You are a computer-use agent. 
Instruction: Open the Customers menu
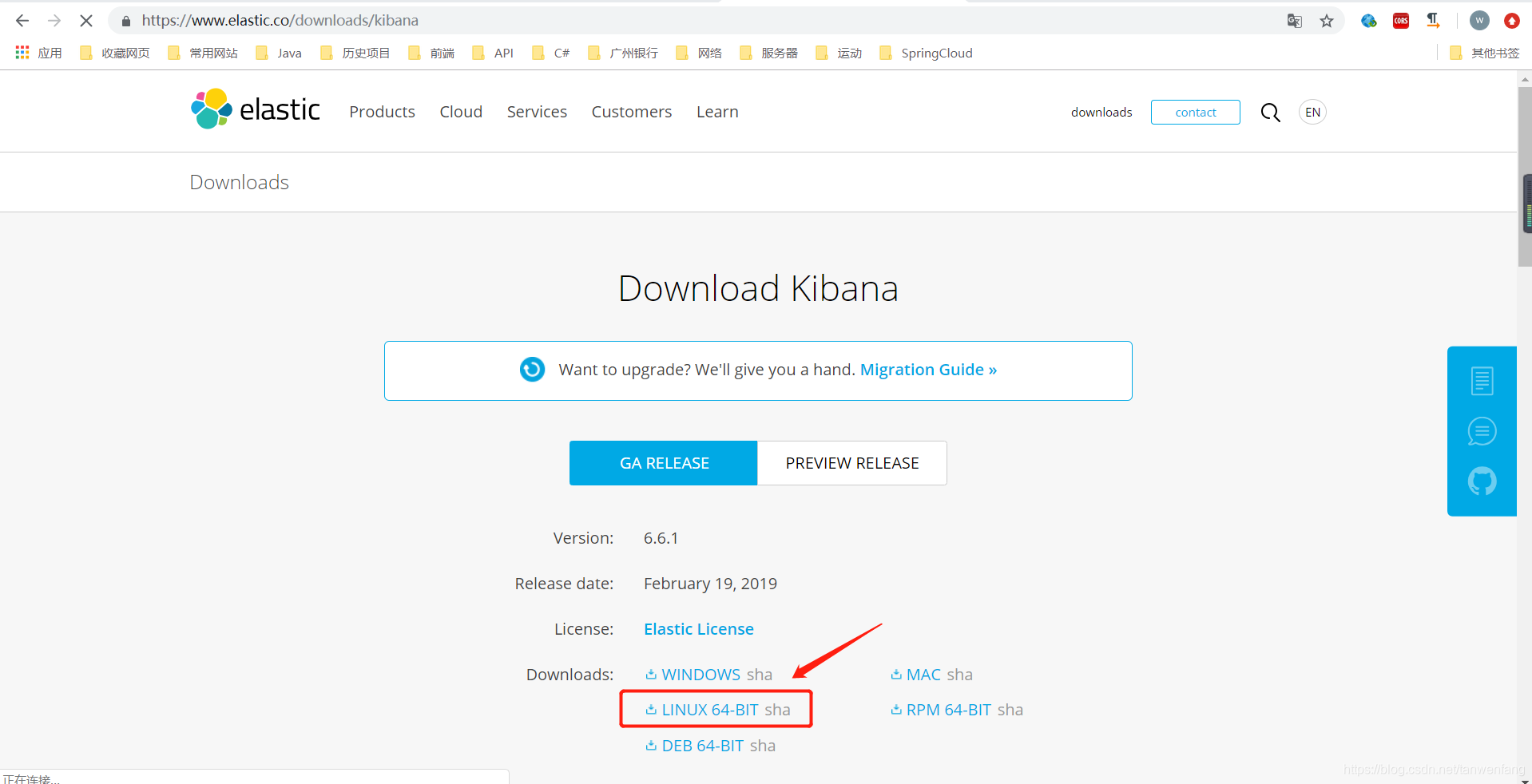click(x=632, y=112)
